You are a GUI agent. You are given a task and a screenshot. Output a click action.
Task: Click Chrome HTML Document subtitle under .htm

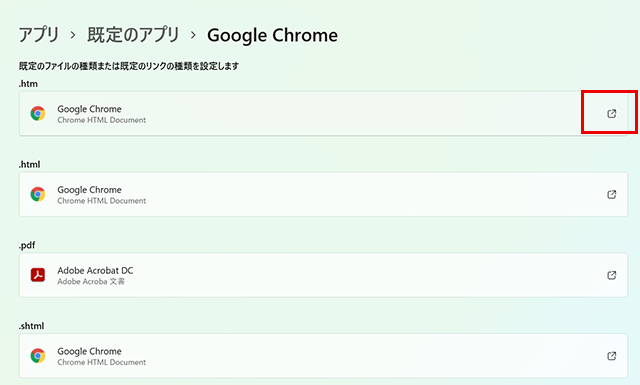coord(102,120)
